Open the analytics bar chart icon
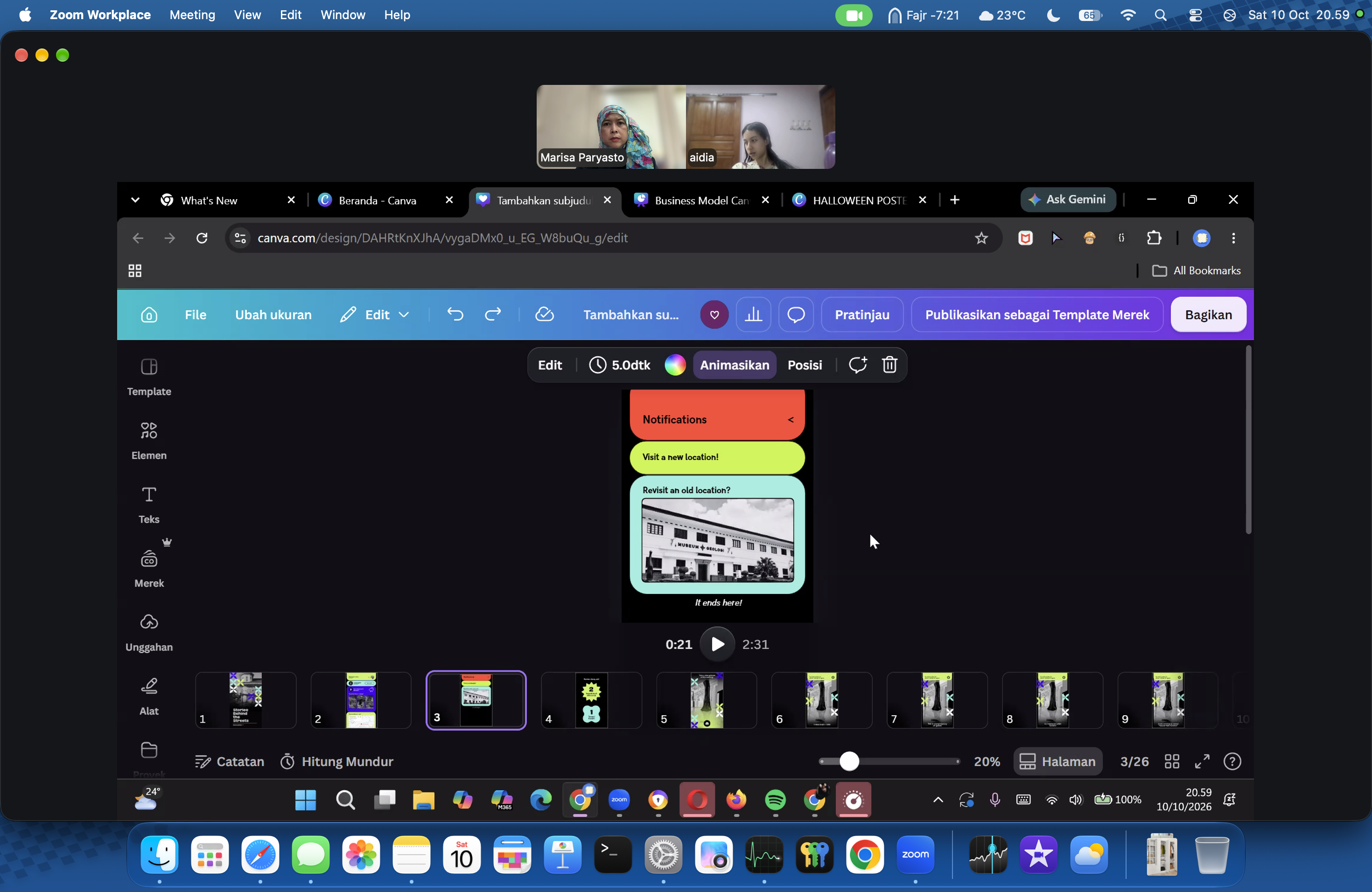The width and height of the screenshot is (1372, 892). coord(754,314)
